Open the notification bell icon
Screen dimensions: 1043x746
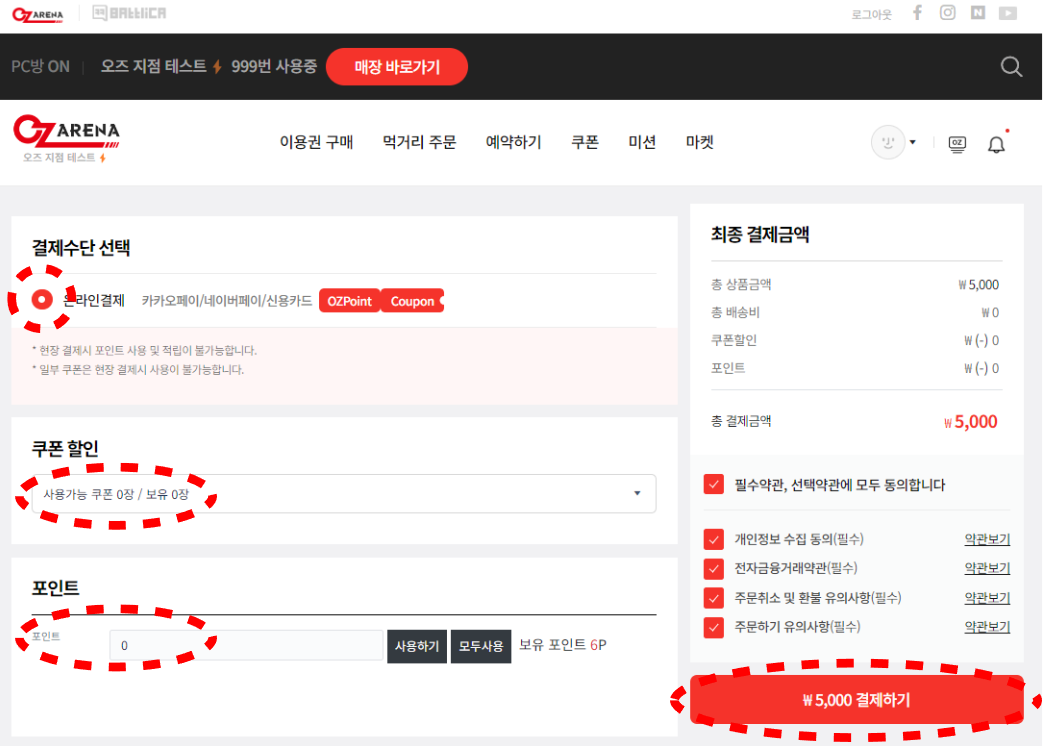(x=996, y=144)
